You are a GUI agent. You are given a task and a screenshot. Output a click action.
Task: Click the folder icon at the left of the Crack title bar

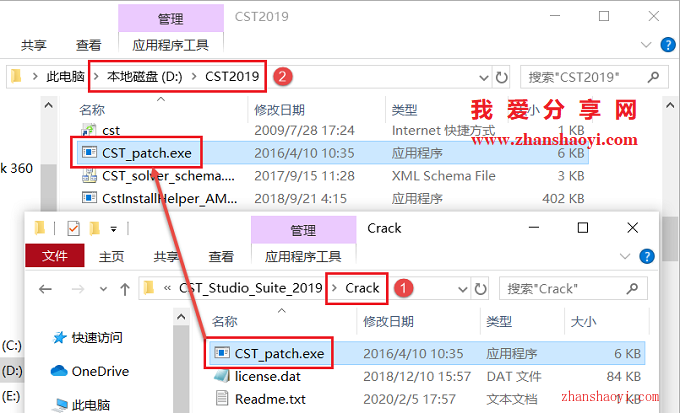tap(40, 228)
